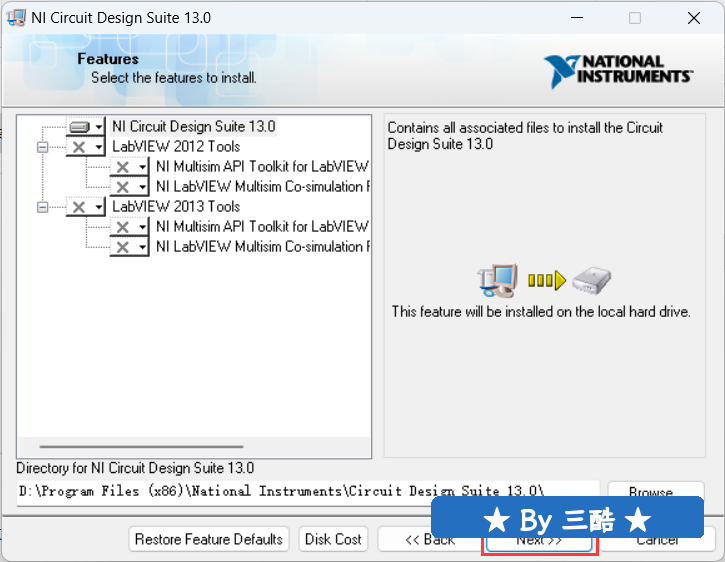Click the computer icon in the description pane
The height and width of the screenshot is (562, 725).
pyautogui.click(x=497, y=280)
